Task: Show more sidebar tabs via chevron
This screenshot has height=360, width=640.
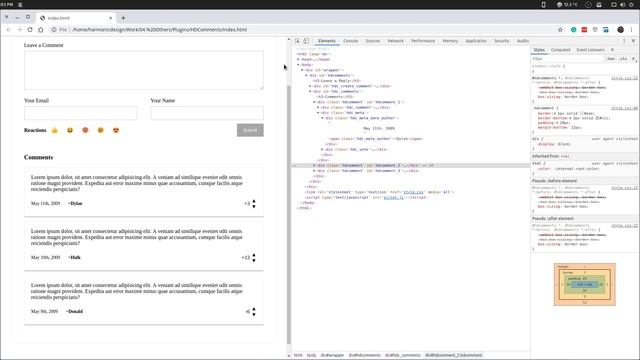Action: pos(612,50)
